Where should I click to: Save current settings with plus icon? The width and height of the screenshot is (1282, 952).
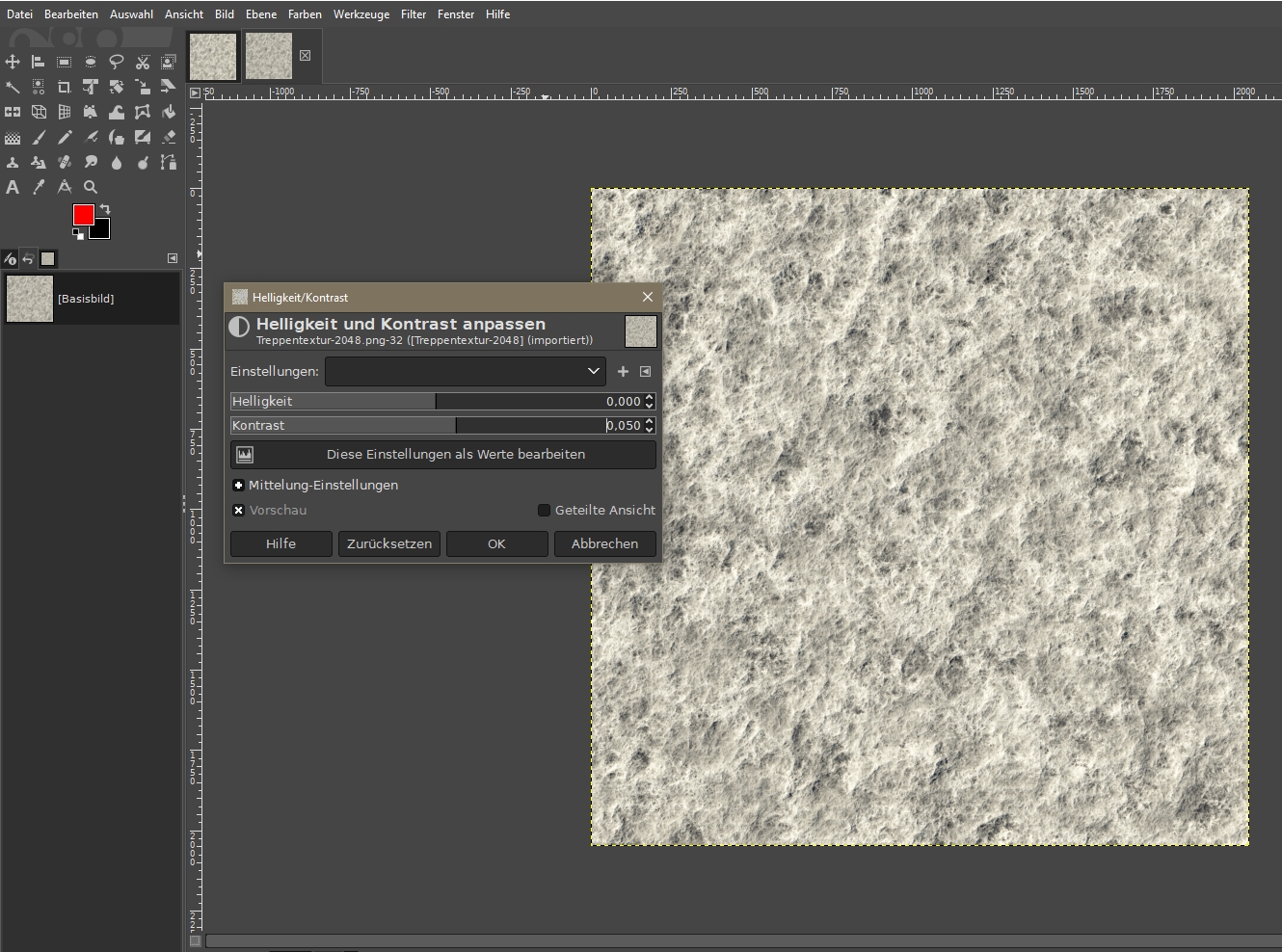click(623, 371)
